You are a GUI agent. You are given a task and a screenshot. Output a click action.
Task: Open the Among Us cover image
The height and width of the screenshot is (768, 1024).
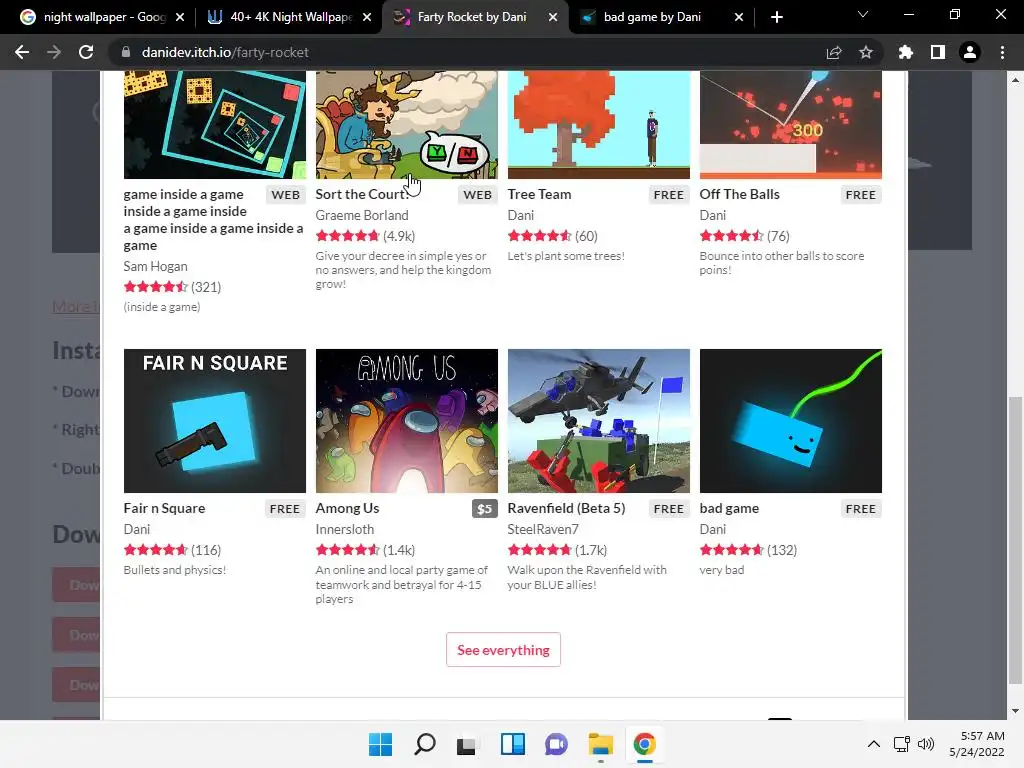click(x=407, y=421)
